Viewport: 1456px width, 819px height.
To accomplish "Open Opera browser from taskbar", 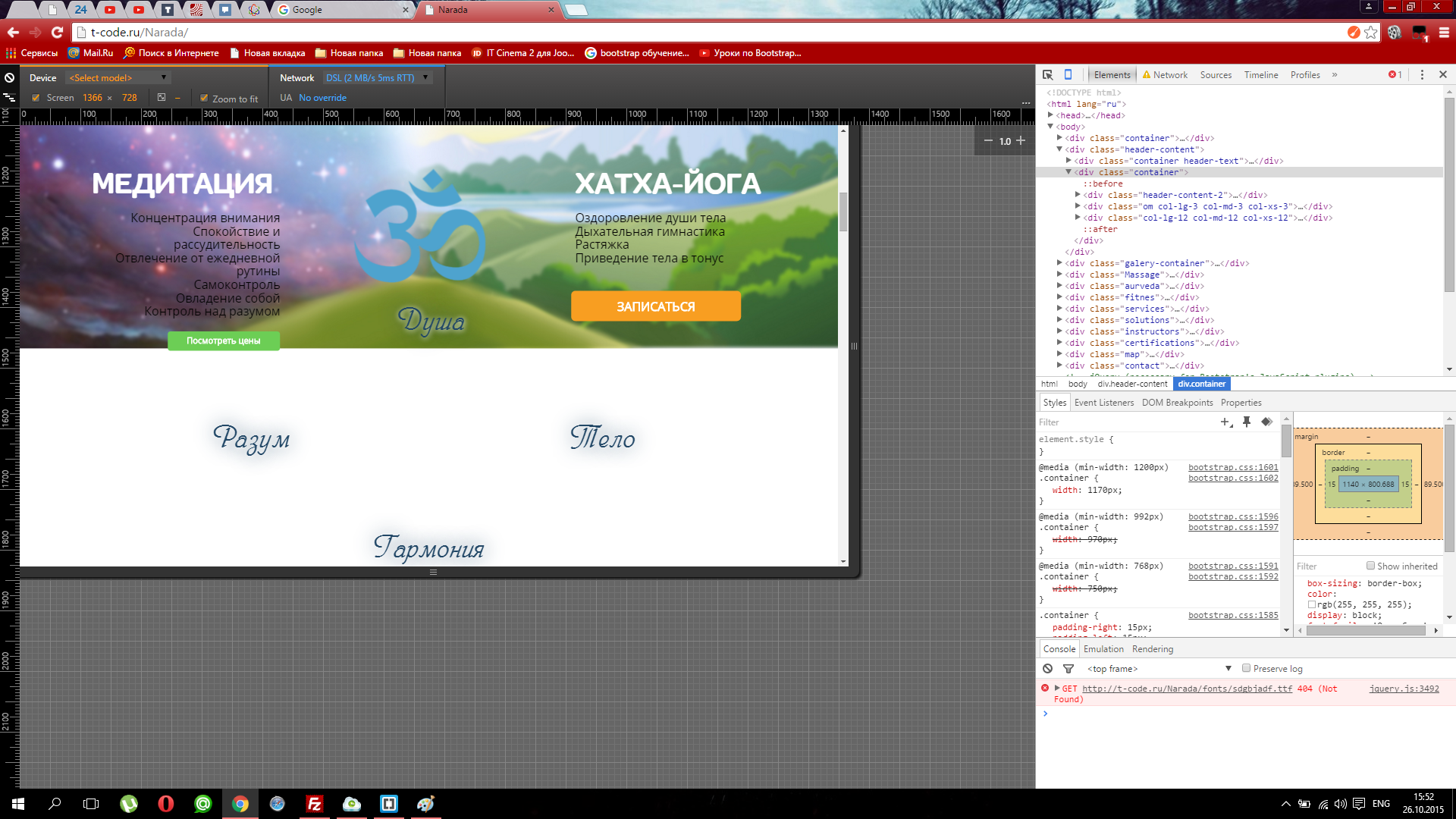I will click(x=165, y=804).
